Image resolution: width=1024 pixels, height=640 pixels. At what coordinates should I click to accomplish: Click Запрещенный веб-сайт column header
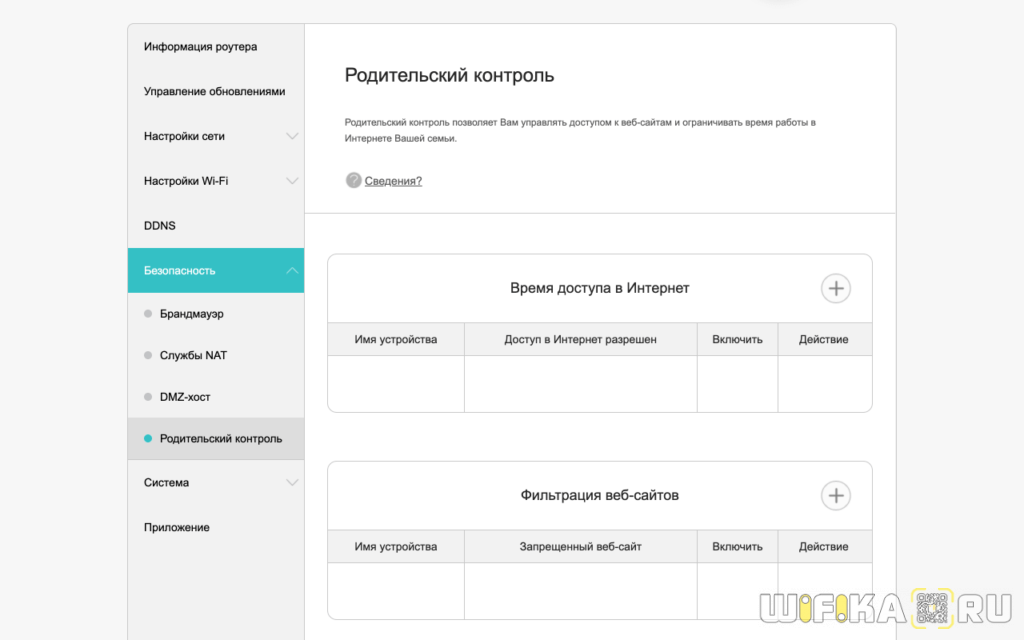(580, 547)
